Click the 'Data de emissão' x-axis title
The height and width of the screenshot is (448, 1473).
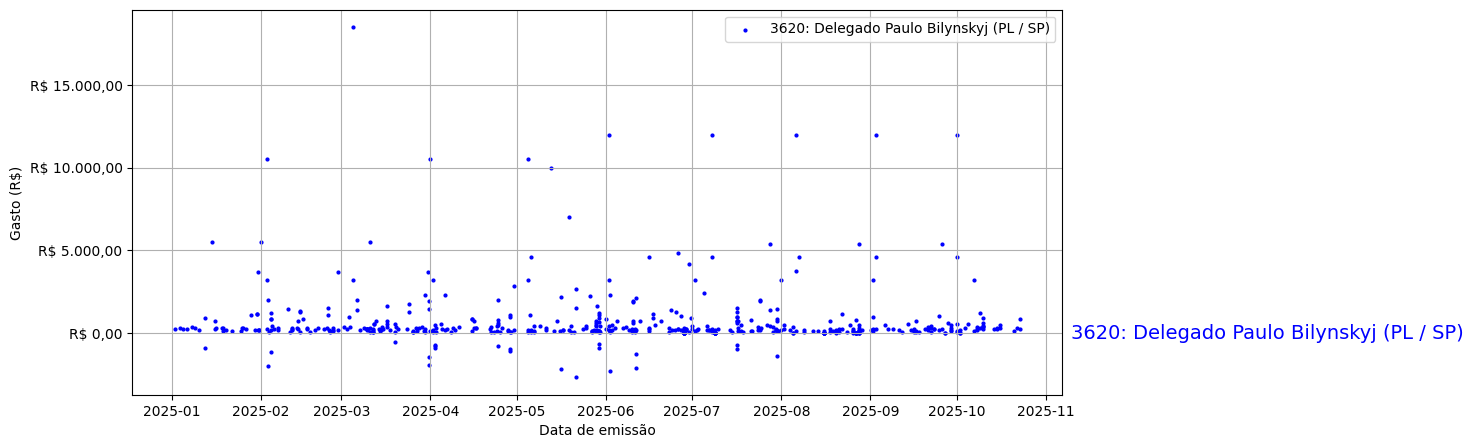pos(597,430)
